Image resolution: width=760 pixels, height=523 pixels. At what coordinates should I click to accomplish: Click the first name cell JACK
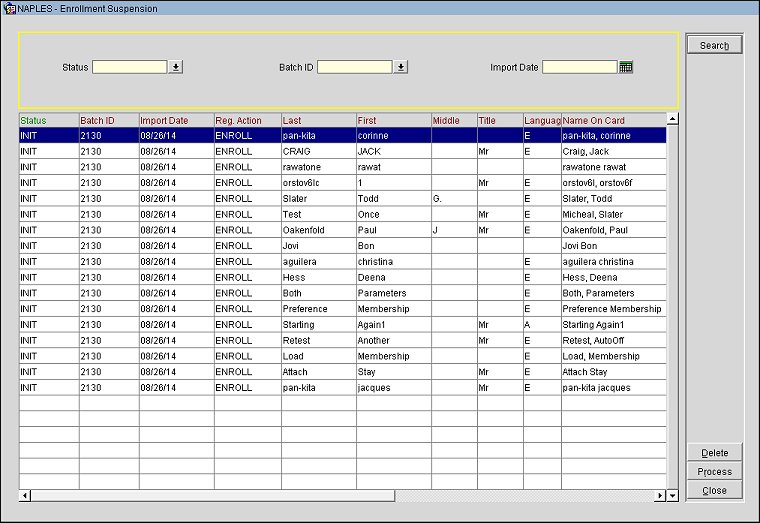pyautogui.click(x=394, y=151)
